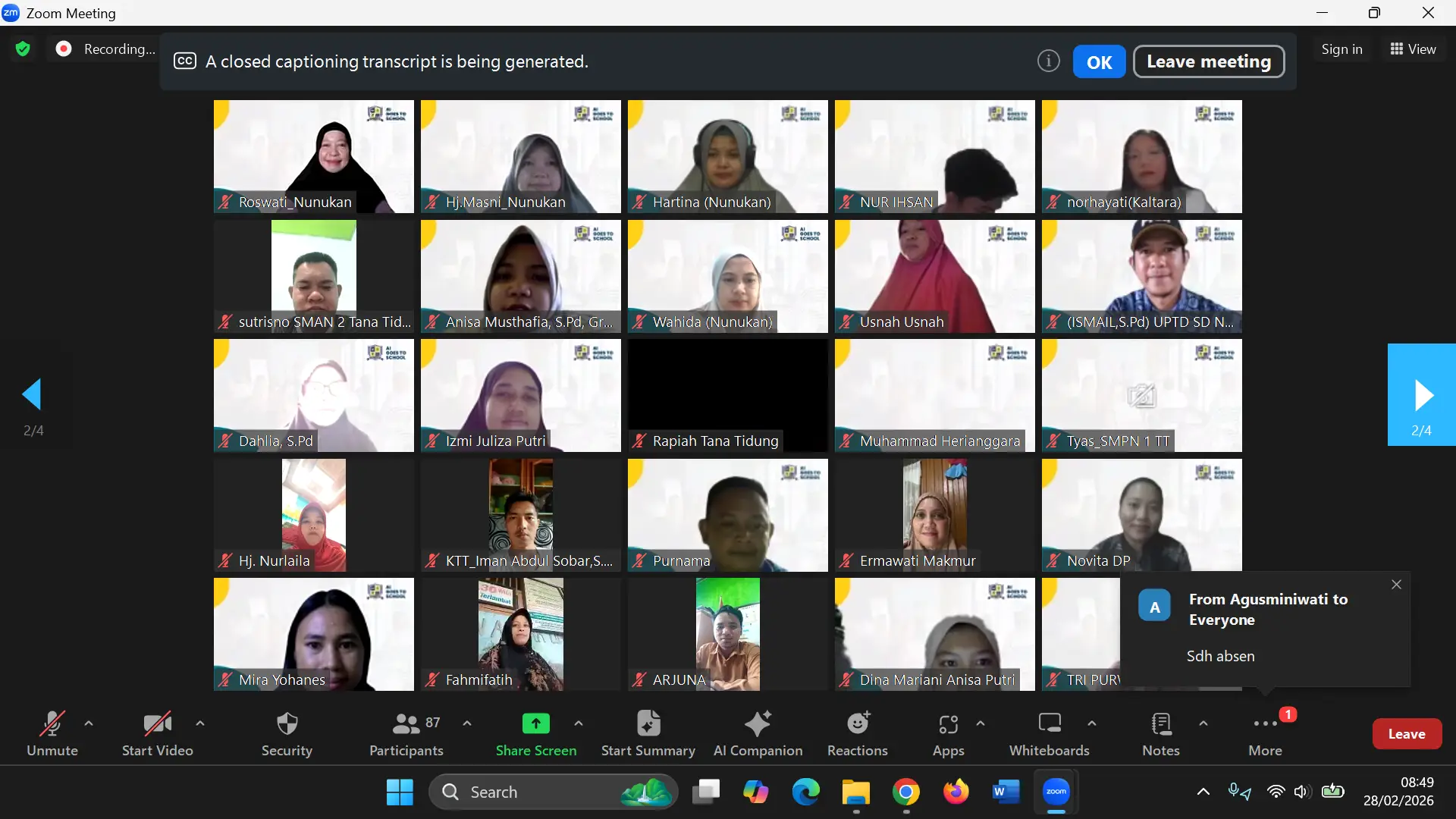Unmute the microphone
The image size is (1456, 819).
[52, 724]
